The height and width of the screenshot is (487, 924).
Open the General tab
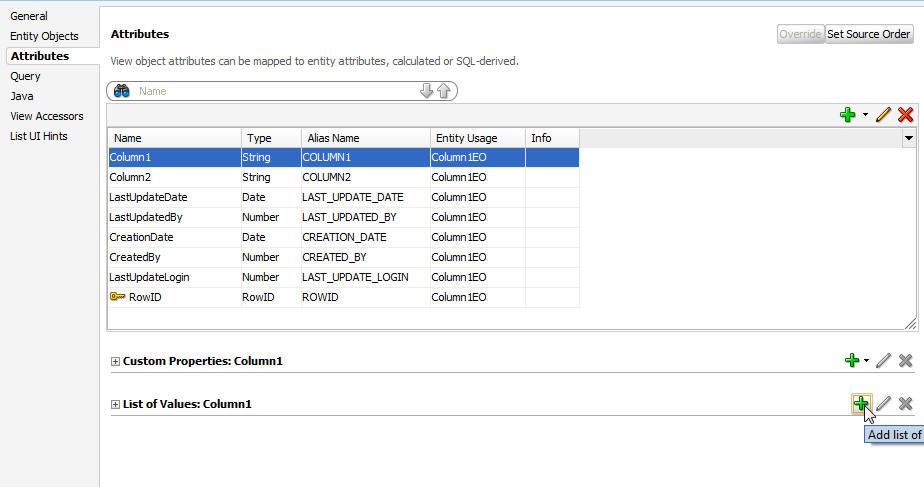click(x=29, y=16)
